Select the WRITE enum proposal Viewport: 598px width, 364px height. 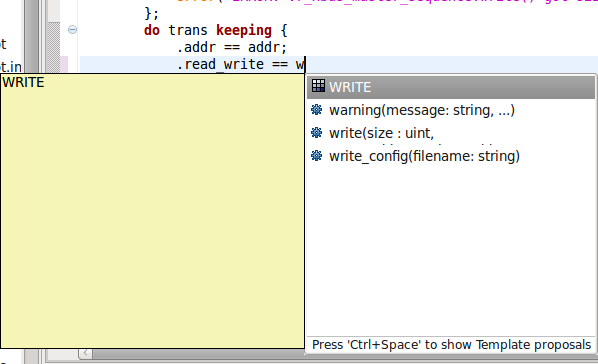click(x=451, y=87)
